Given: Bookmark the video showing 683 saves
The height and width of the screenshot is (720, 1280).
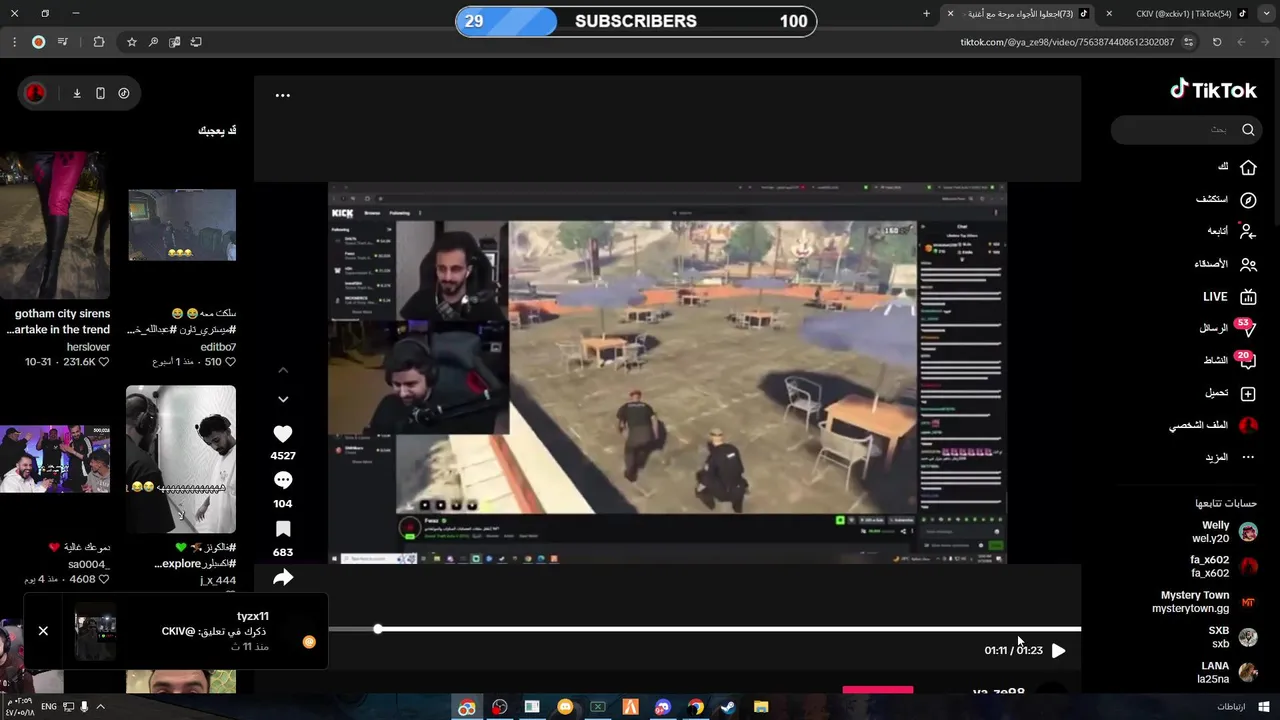Looking at the screenshot, I should (x=283, y=529).
